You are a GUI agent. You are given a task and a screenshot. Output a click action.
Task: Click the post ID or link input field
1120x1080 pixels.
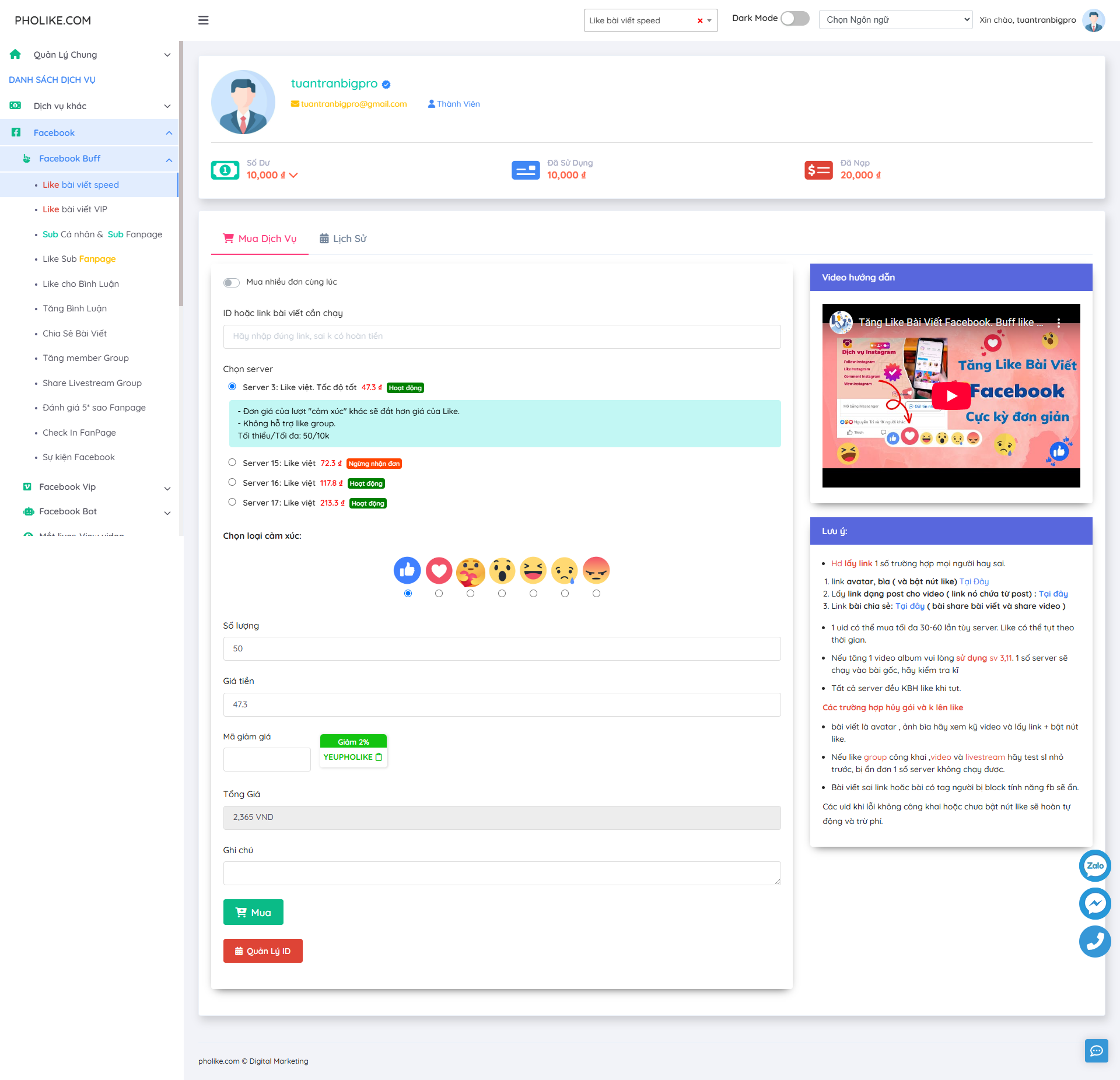tap(502, 336)
